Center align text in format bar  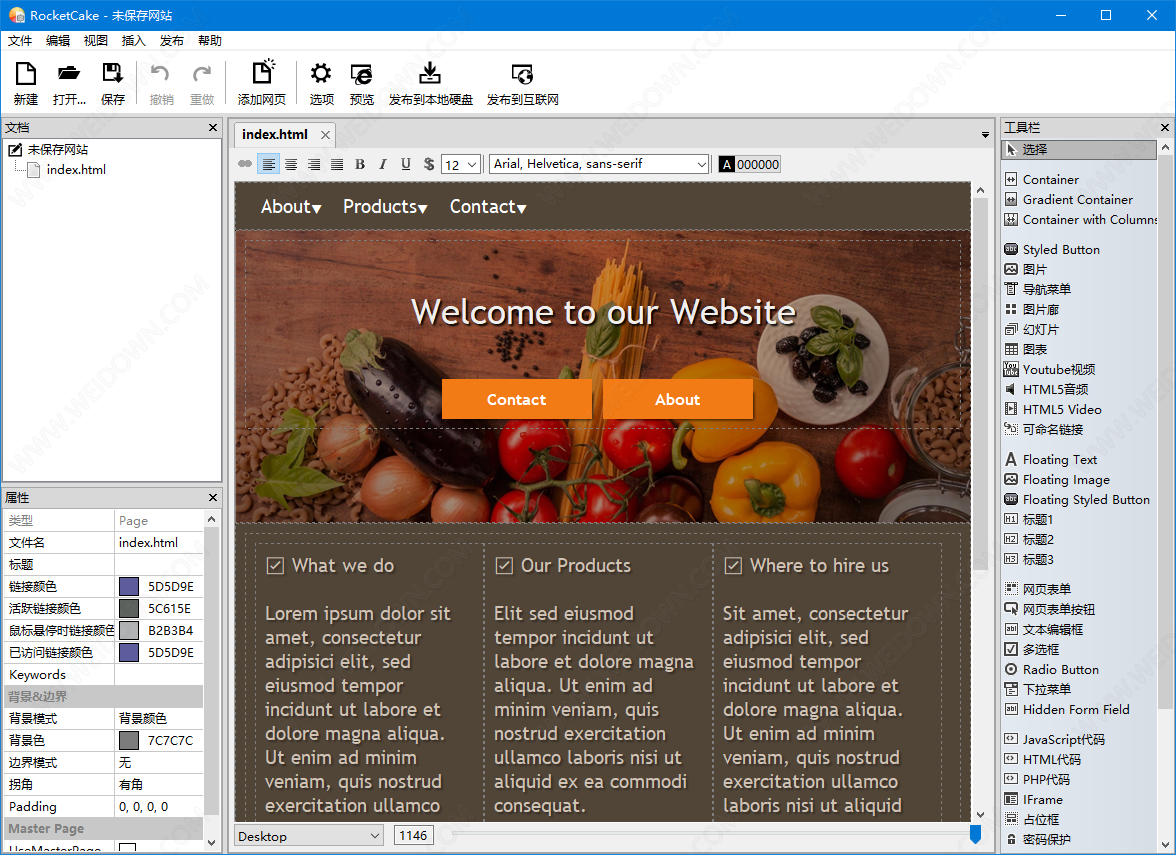[291, 164]
